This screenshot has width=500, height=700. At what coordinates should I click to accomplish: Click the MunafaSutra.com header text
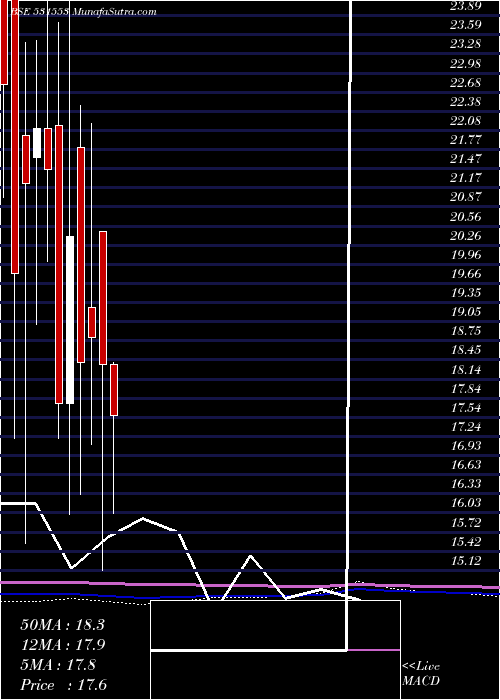(x=113, y=12)
